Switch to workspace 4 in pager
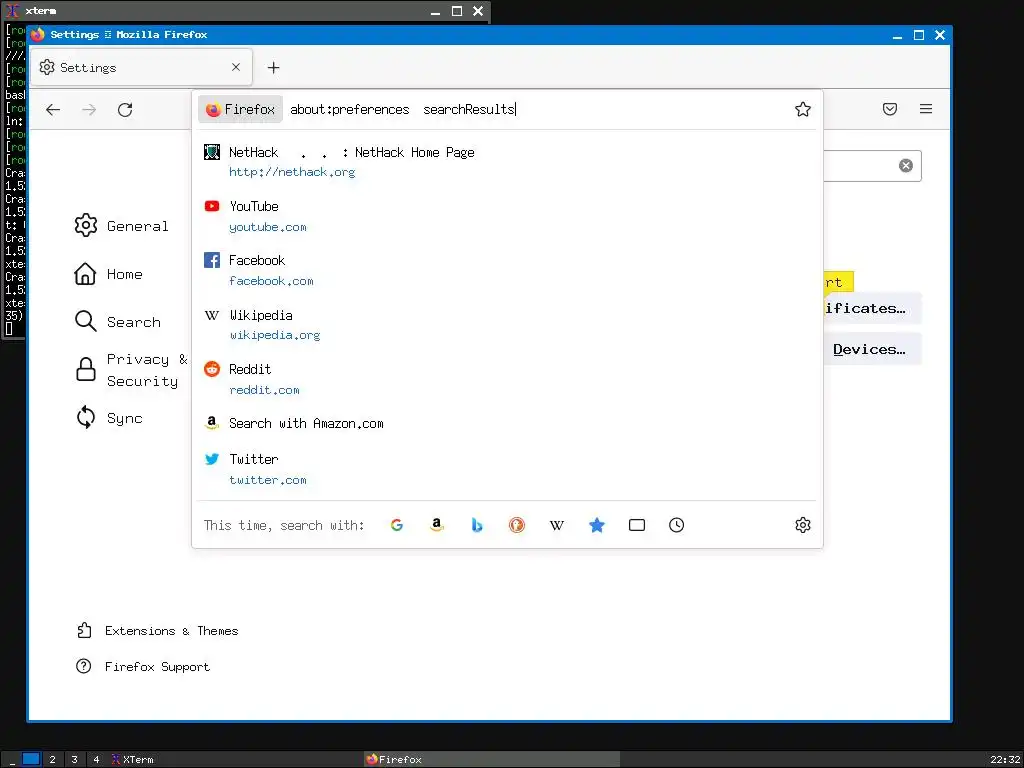The image size is (1024, 768). (96, 760)
